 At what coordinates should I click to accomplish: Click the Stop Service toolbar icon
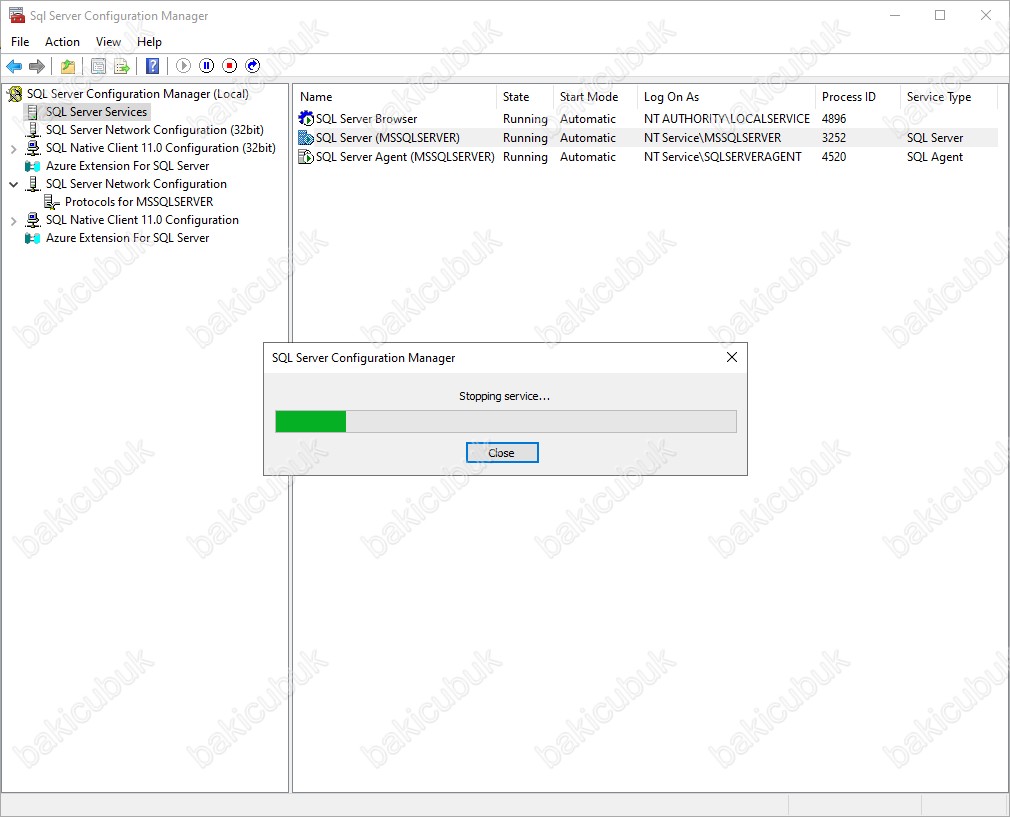click(230, 66)
